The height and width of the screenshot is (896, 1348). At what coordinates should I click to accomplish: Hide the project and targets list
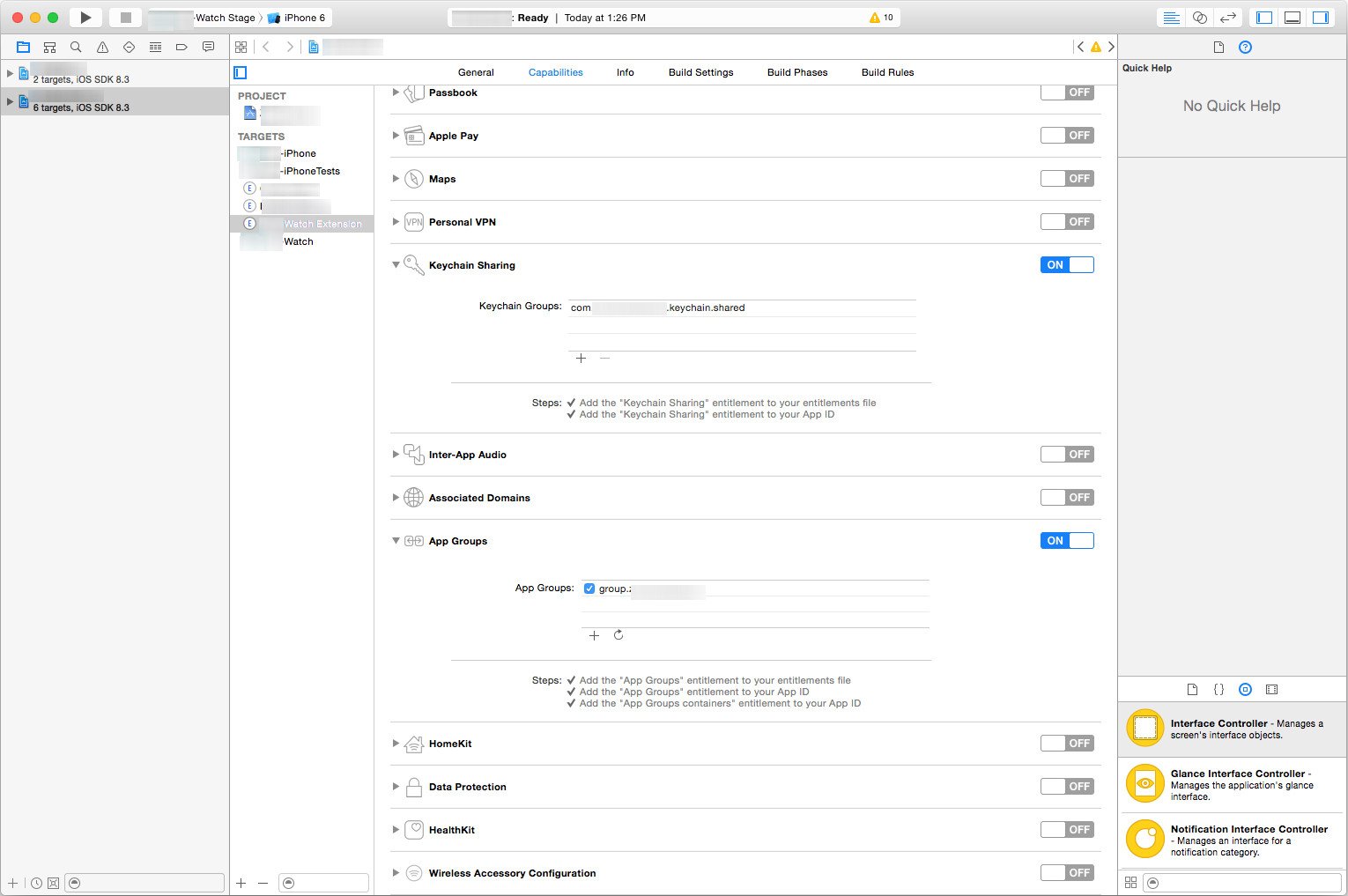[241, 72]
